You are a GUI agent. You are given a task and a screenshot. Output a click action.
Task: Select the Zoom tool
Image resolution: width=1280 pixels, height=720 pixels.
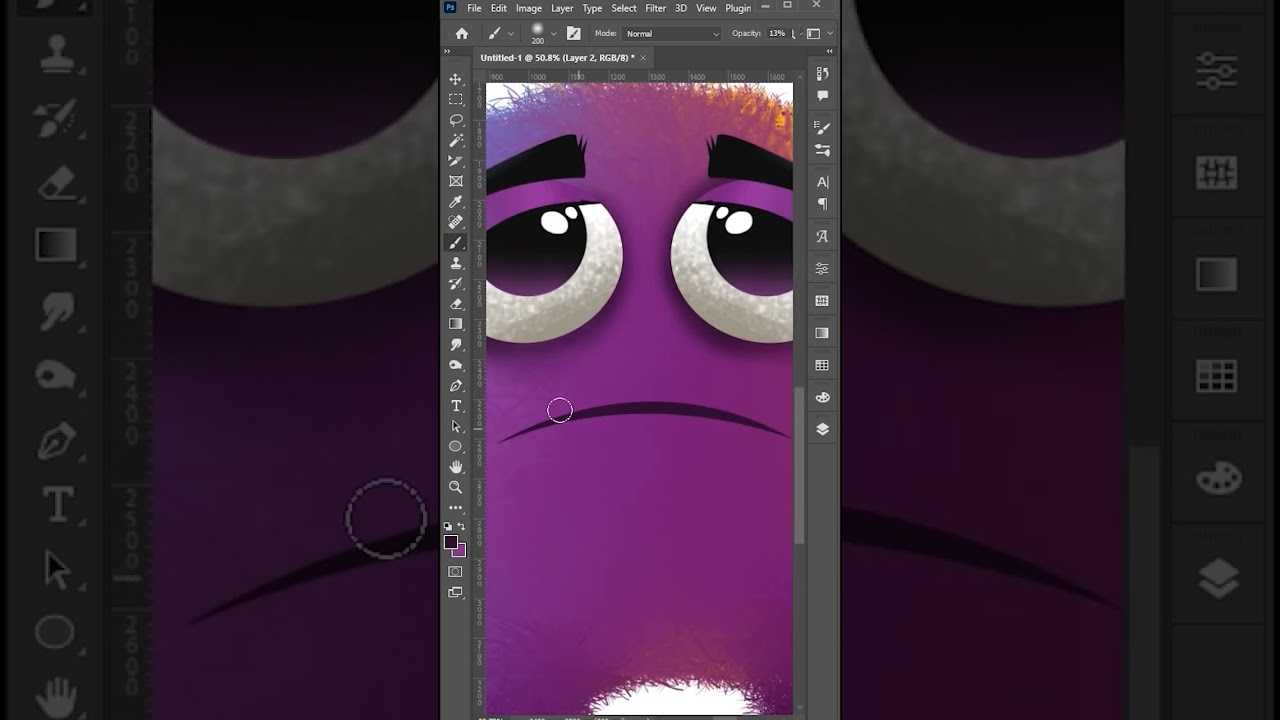[456, 487]
